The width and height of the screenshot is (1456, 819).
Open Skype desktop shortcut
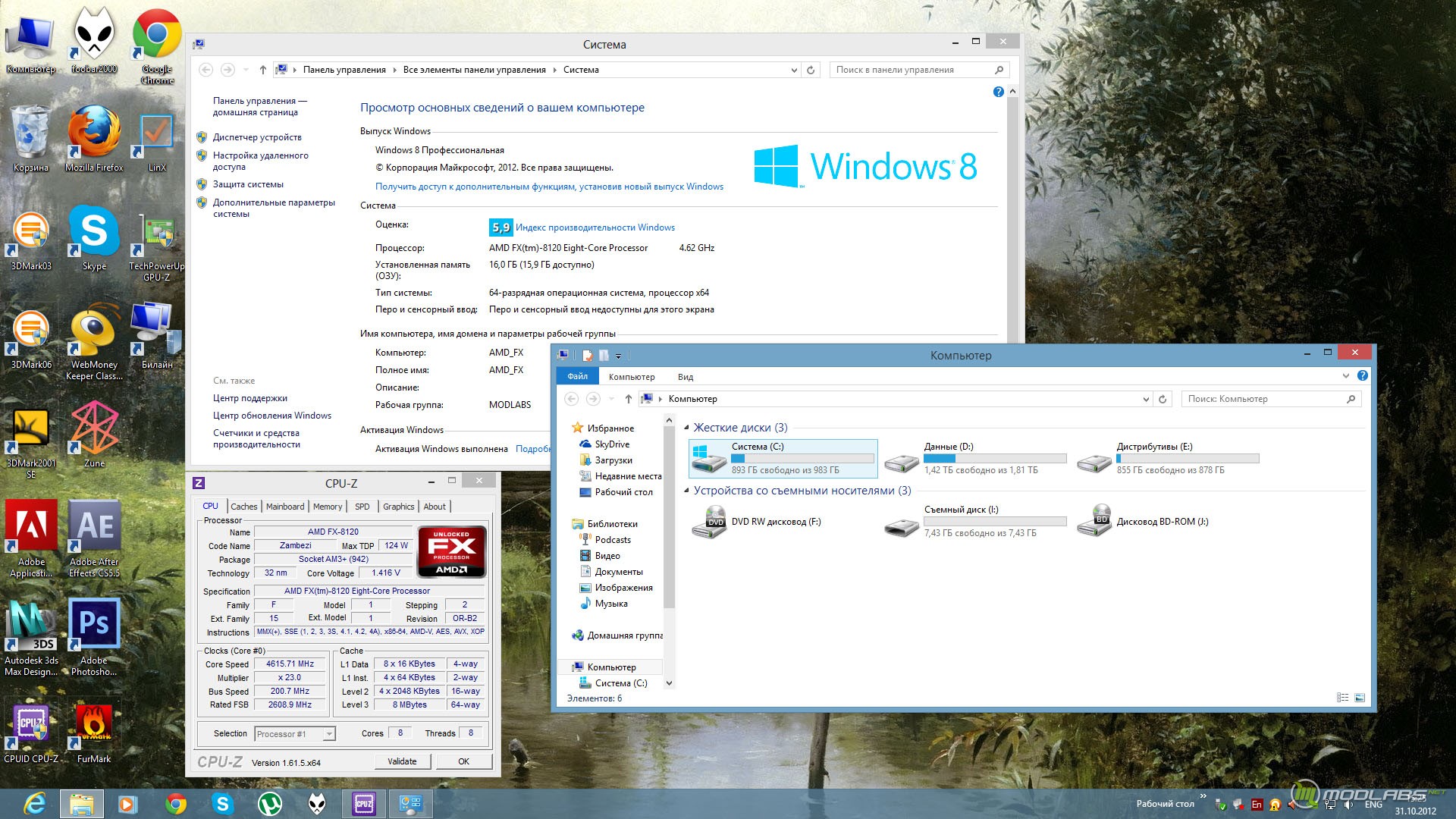[94, 238]
